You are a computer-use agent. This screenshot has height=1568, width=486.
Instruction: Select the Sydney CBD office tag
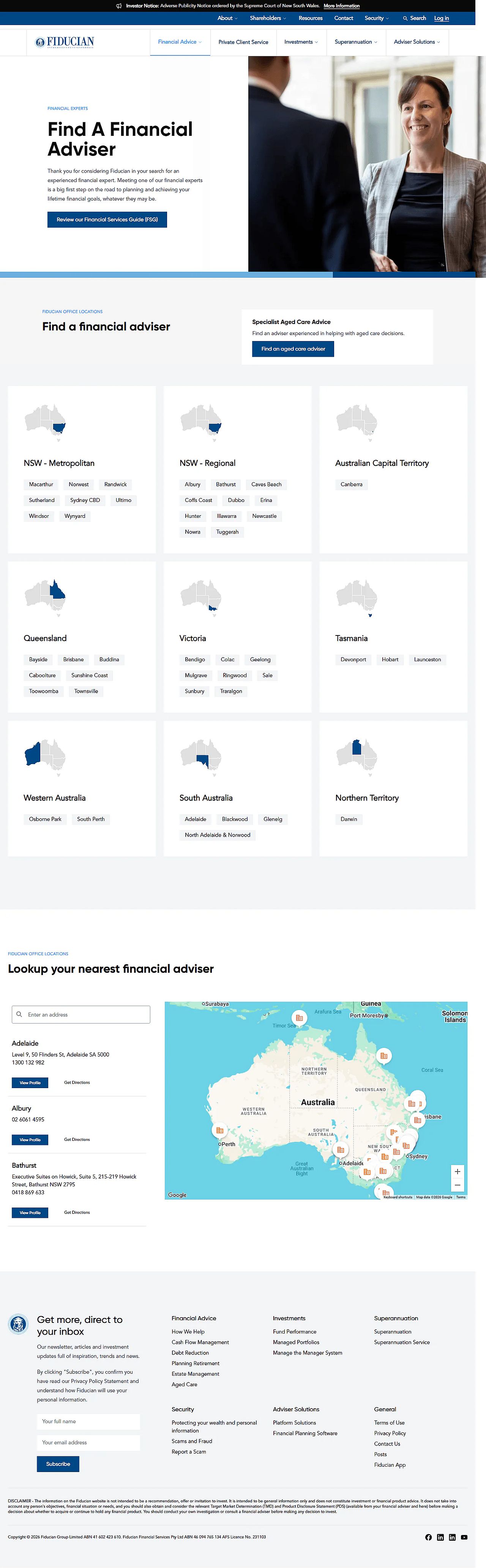click(x=85, y=500)
